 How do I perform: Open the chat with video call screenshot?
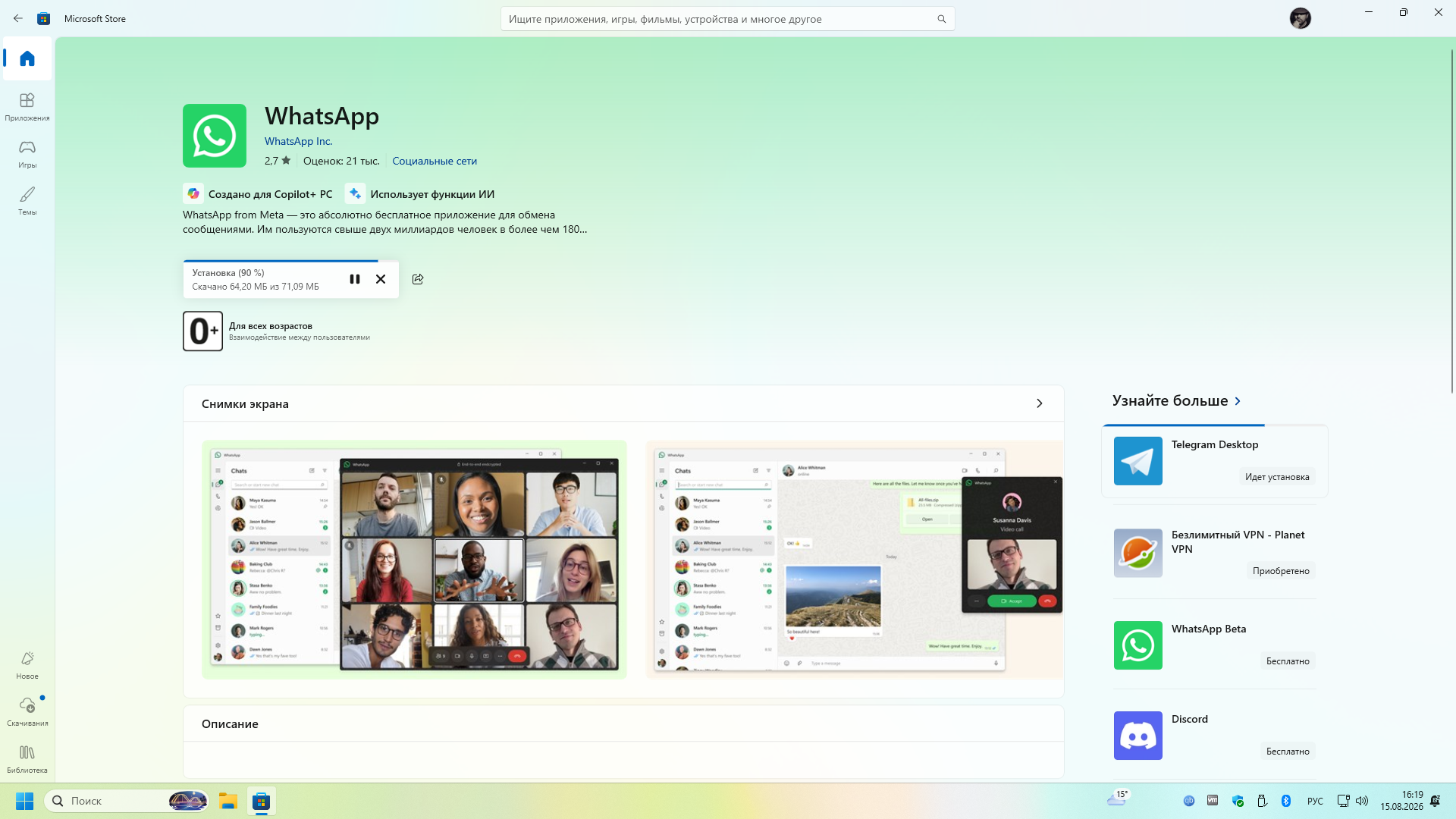tap(855, 560)
